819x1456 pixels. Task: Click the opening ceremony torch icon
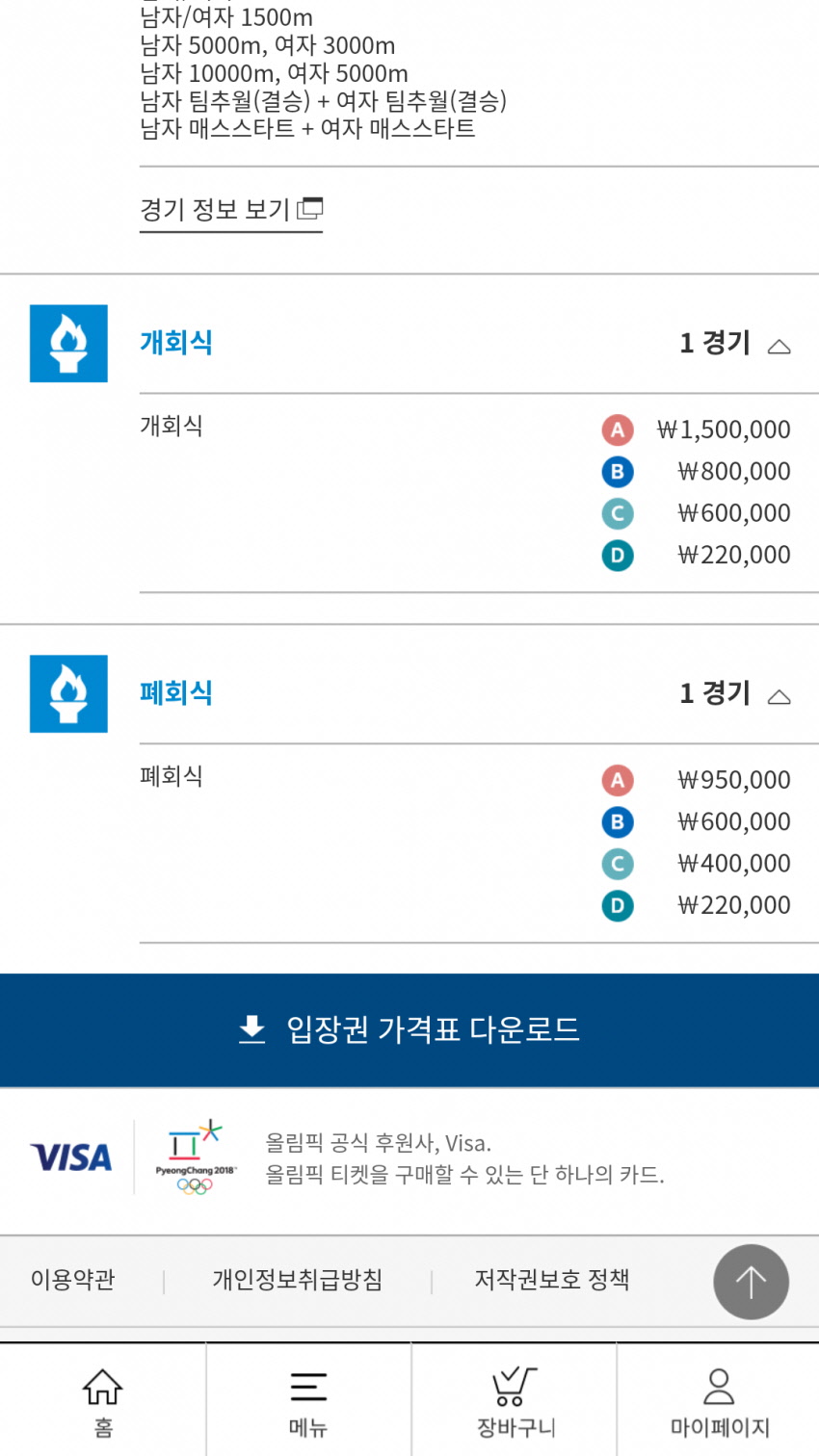pos(68,344)
